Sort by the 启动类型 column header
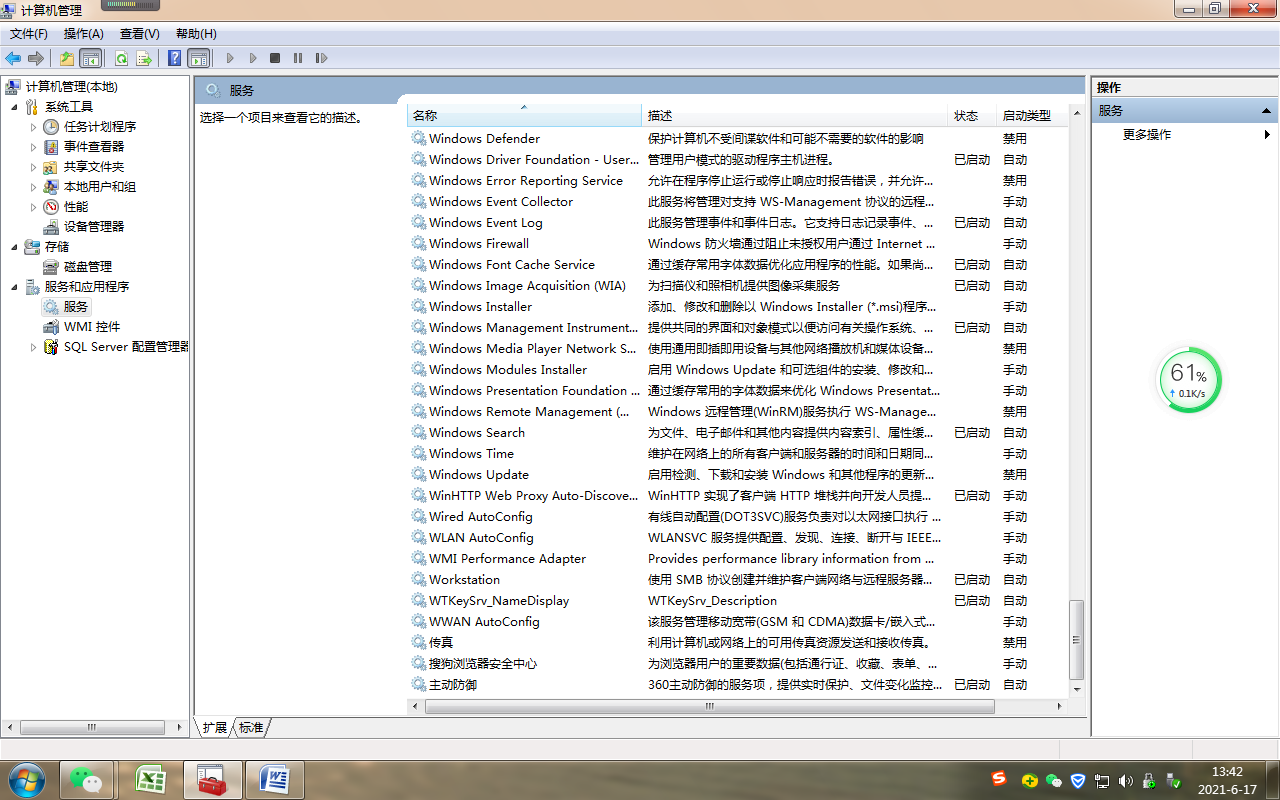Viewport: 1280px width, 800px height. coord(1032,116)
